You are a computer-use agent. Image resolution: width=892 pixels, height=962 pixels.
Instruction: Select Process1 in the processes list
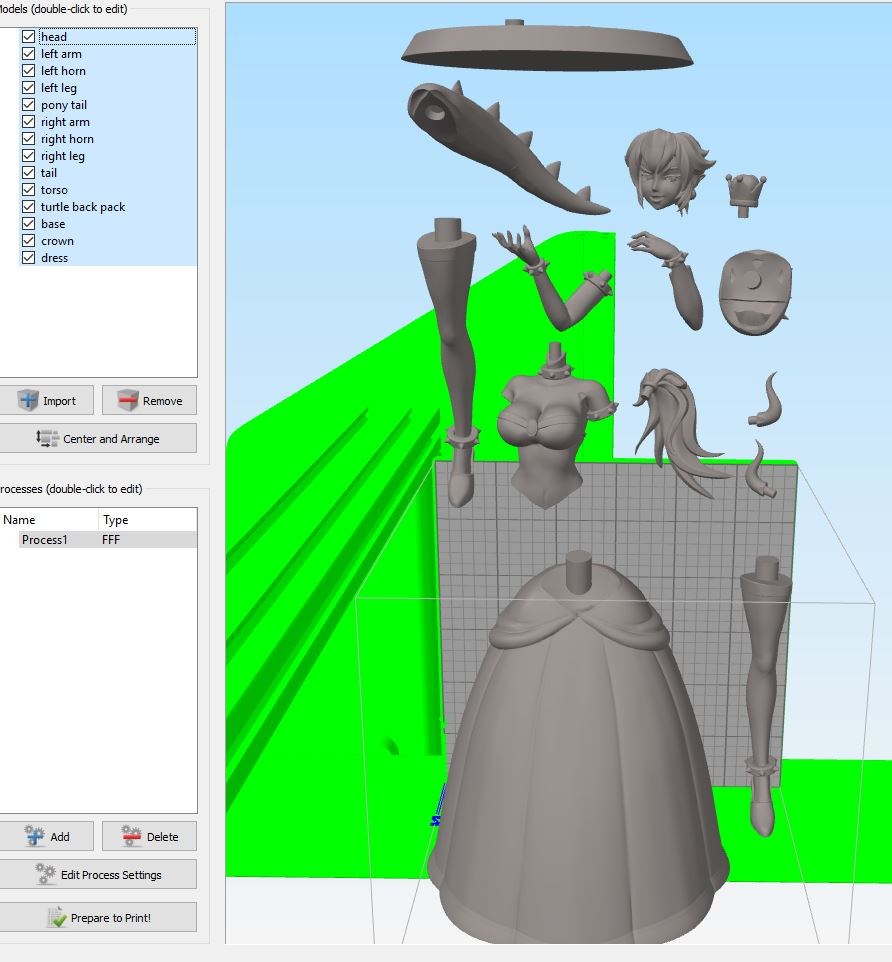[x=44, y=540]
